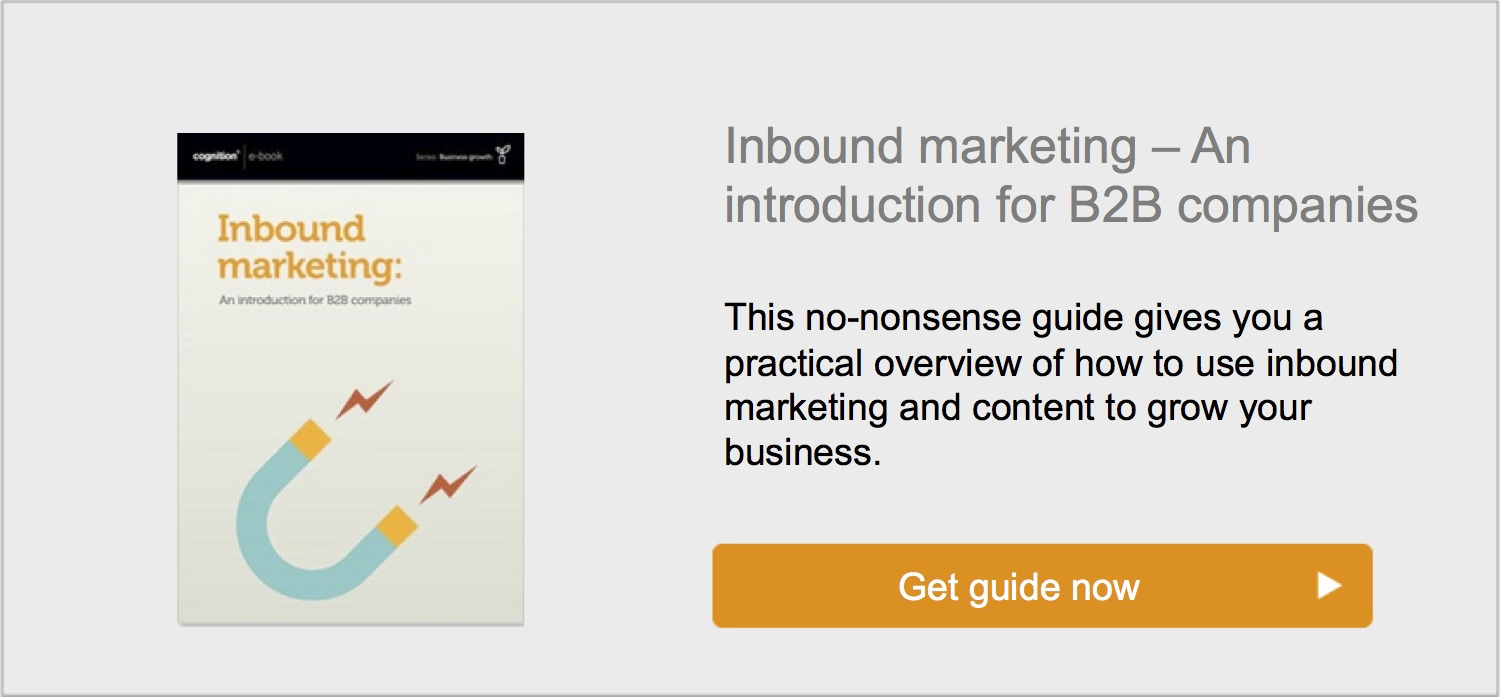Click the word "business." ending the description
Viewport: 1500px width, 697px height.
click(802, 453)
